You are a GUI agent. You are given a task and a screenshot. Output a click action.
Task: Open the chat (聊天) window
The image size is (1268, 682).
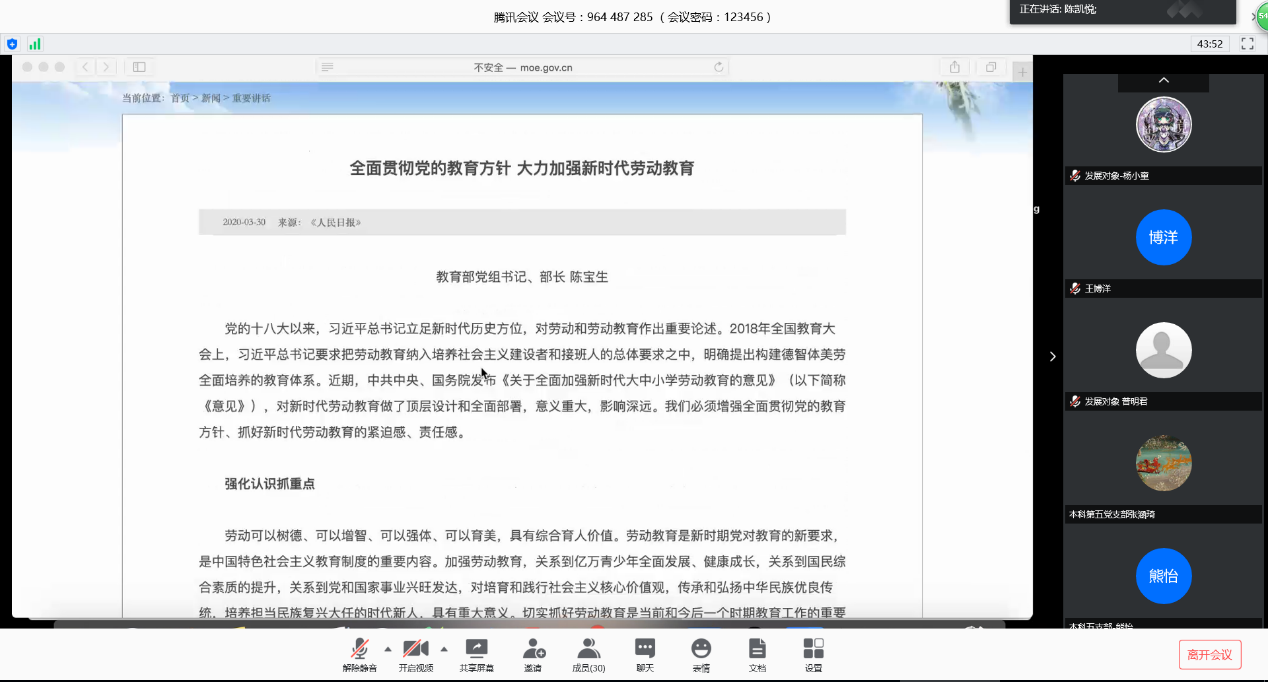645,653
